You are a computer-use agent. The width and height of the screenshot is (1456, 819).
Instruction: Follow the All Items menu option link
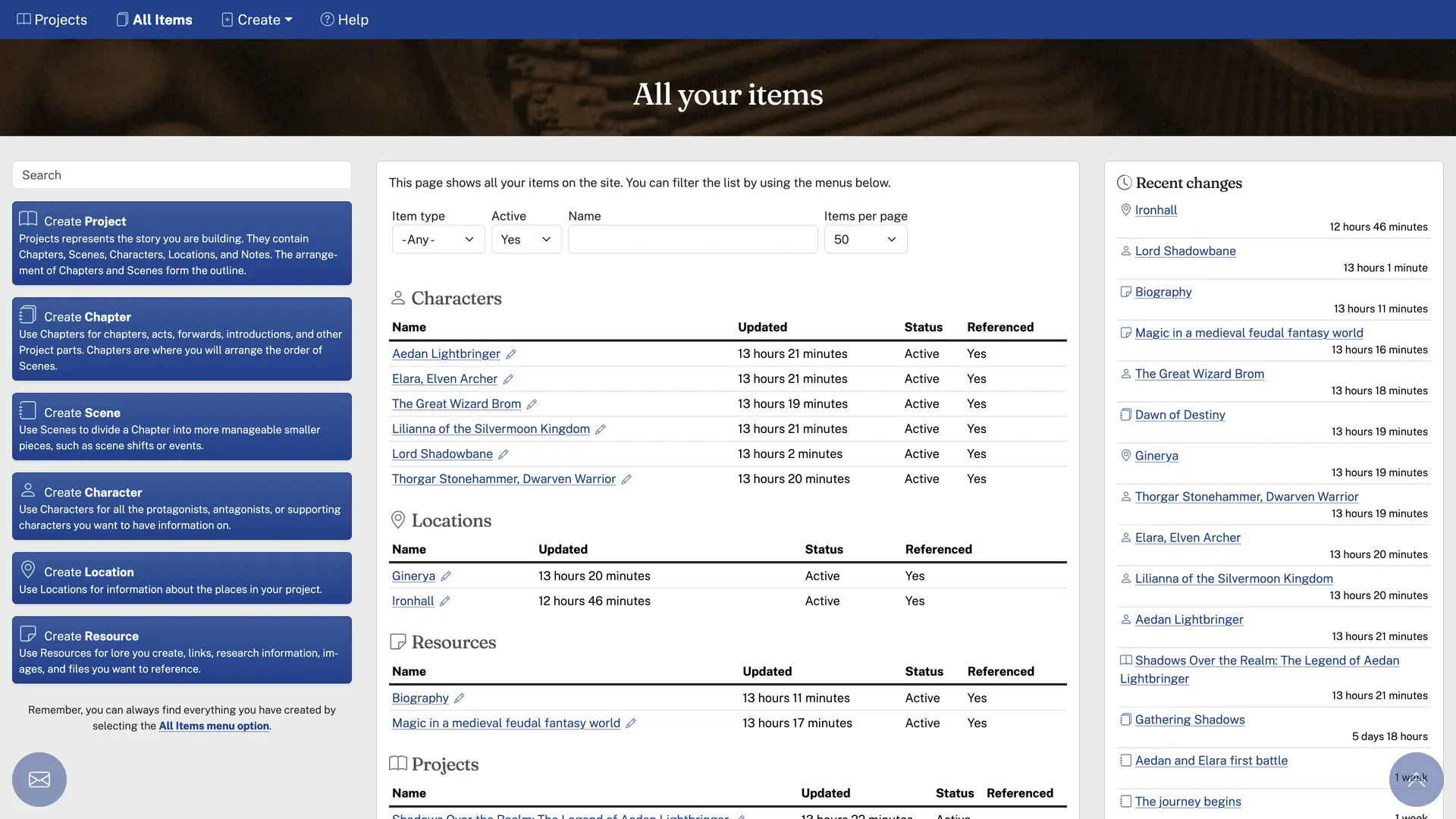point(214,726)
